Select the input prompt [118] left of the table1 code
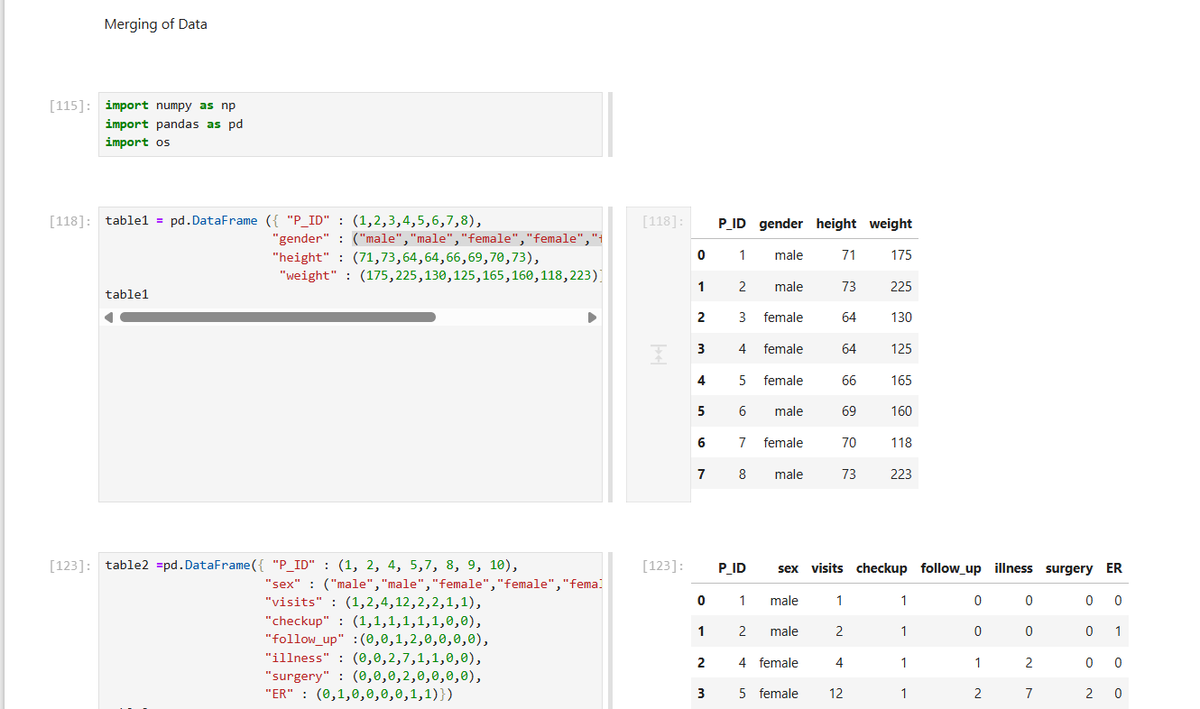Screen dimensions: 1200x709 (71, 220)
